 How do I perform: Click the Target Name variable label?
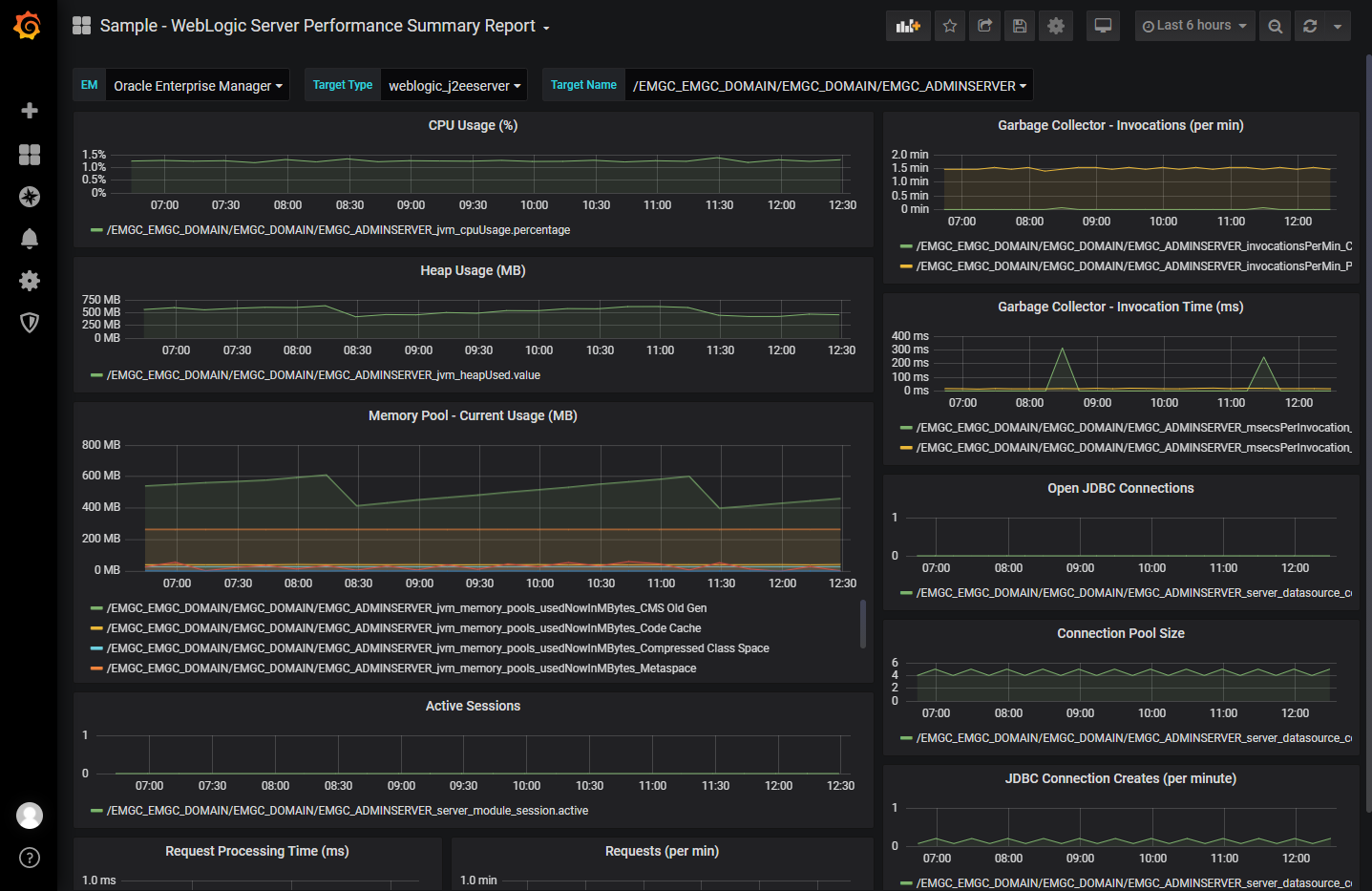[583, 85]
